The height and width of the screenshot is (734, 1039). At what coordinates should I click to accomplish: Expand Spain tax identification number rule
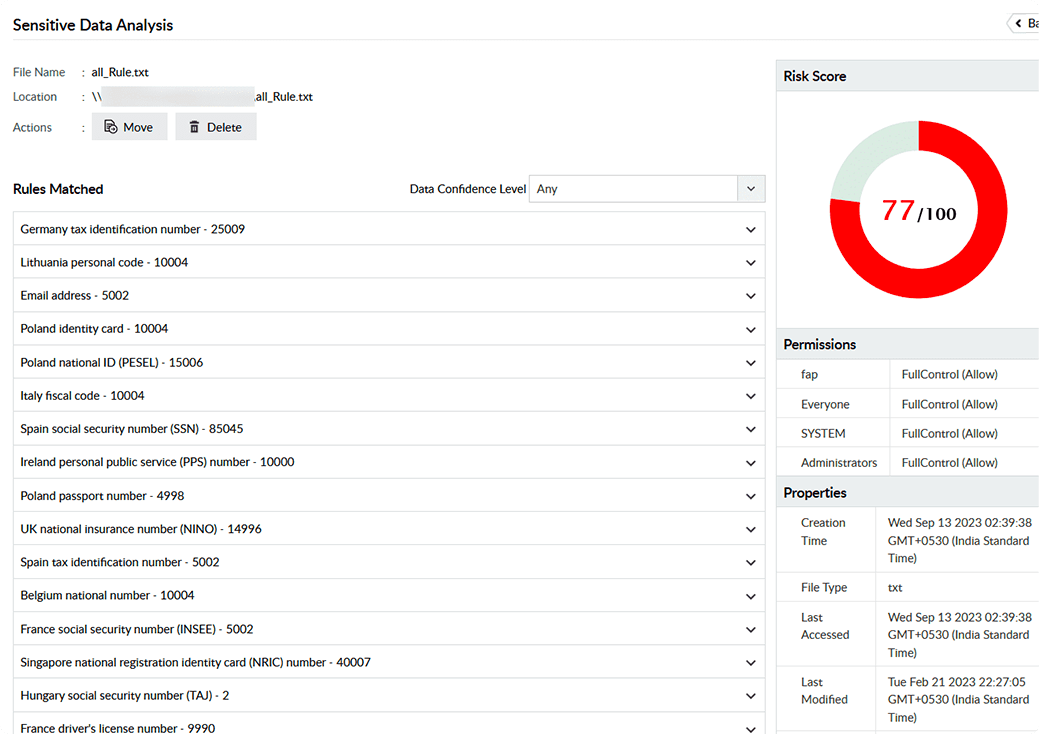click(389, 562)
